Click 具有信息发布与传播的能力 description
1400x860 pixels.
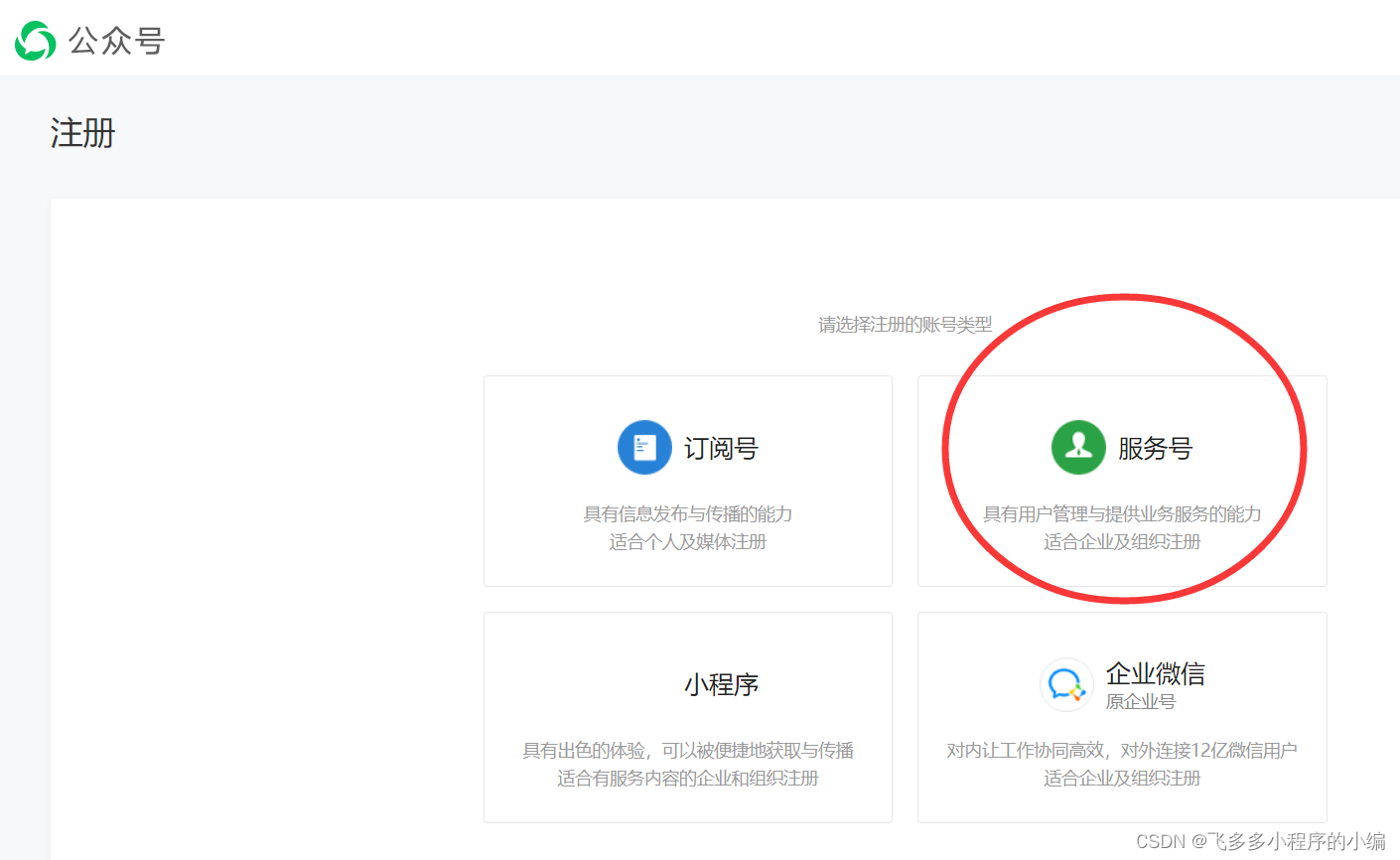(x=688, y=514)
